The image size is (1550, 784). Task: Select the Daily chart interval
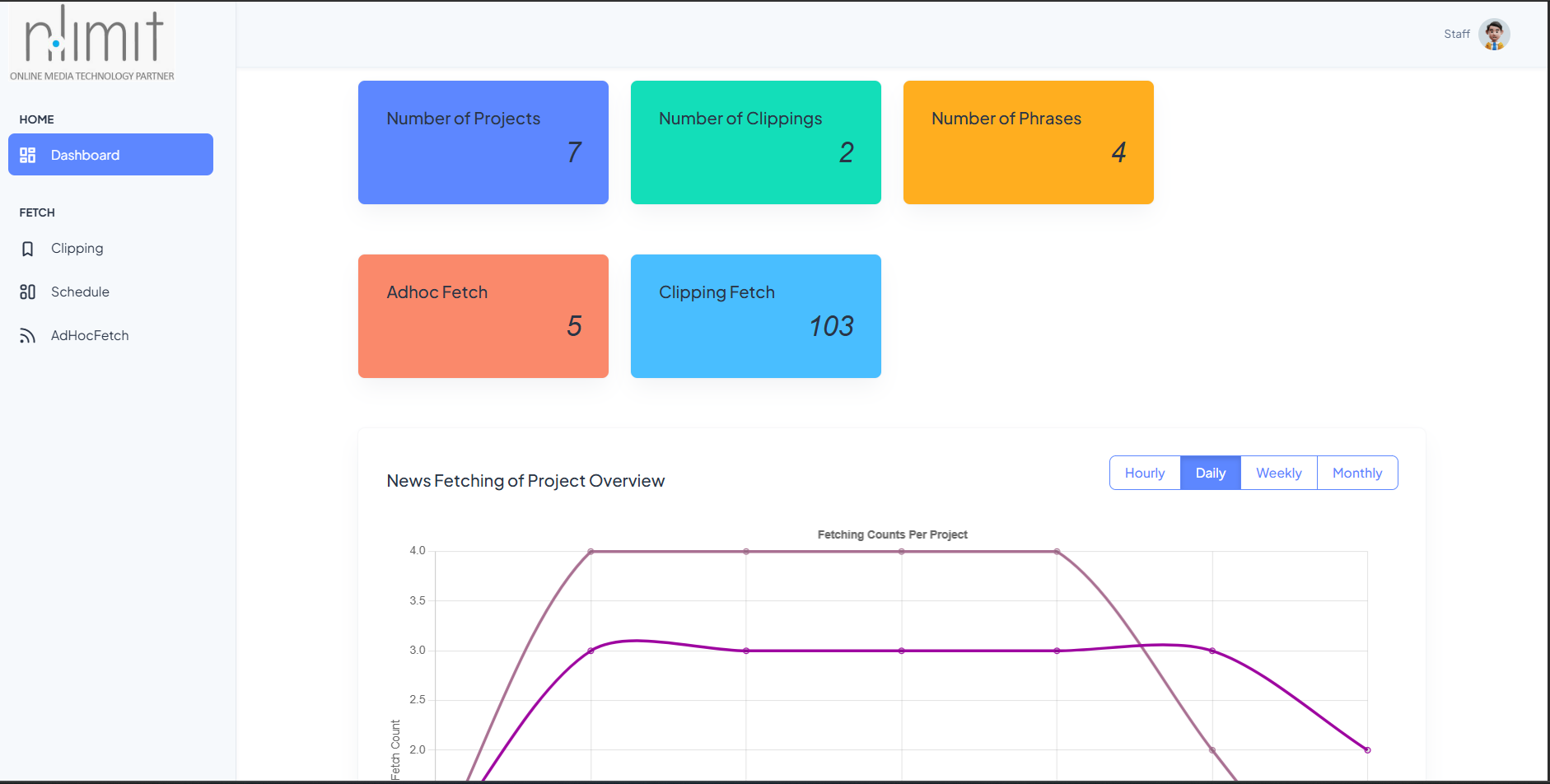pos(1210,473)
